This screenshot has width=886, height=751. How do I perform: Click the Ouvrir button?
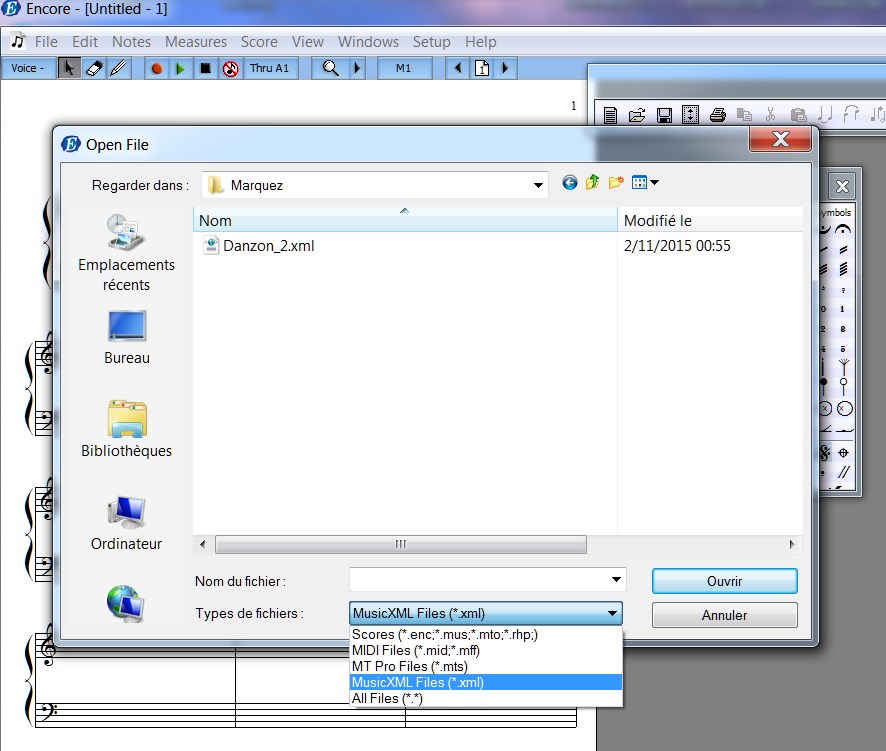tap(724, 581)
